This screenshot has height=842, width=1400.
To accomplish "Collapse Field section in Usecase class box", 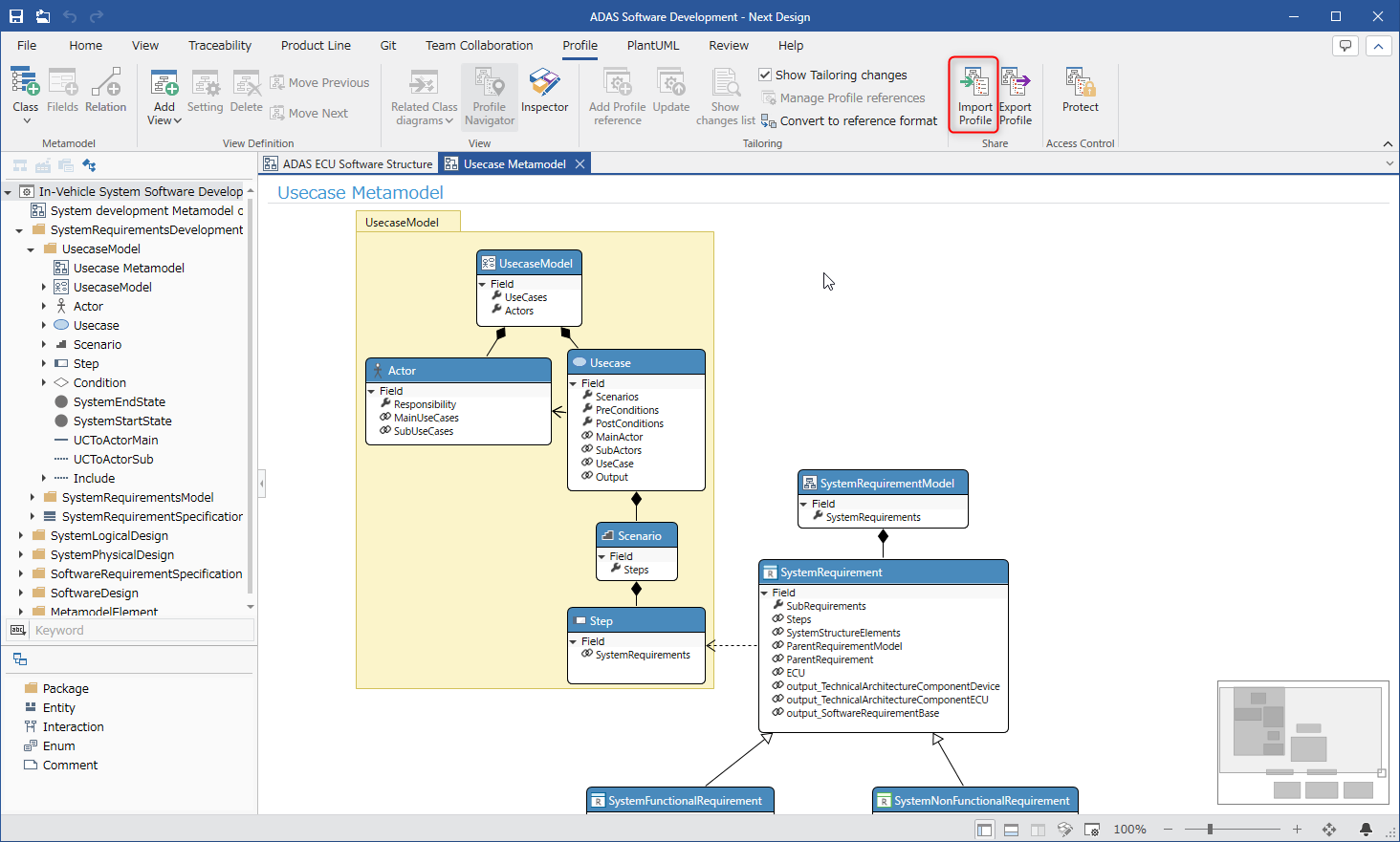I will (x=574, y=383).
